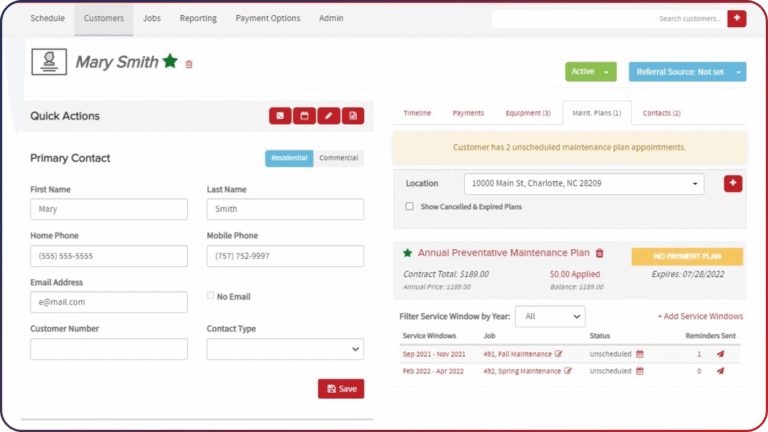Click the First Name field
This screenshot has height=432, width=768.
[109, 209]
